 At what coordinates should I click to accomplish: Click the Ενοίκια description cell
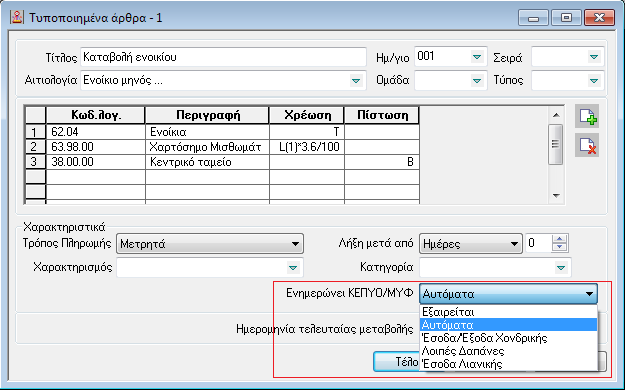[208, 132]
